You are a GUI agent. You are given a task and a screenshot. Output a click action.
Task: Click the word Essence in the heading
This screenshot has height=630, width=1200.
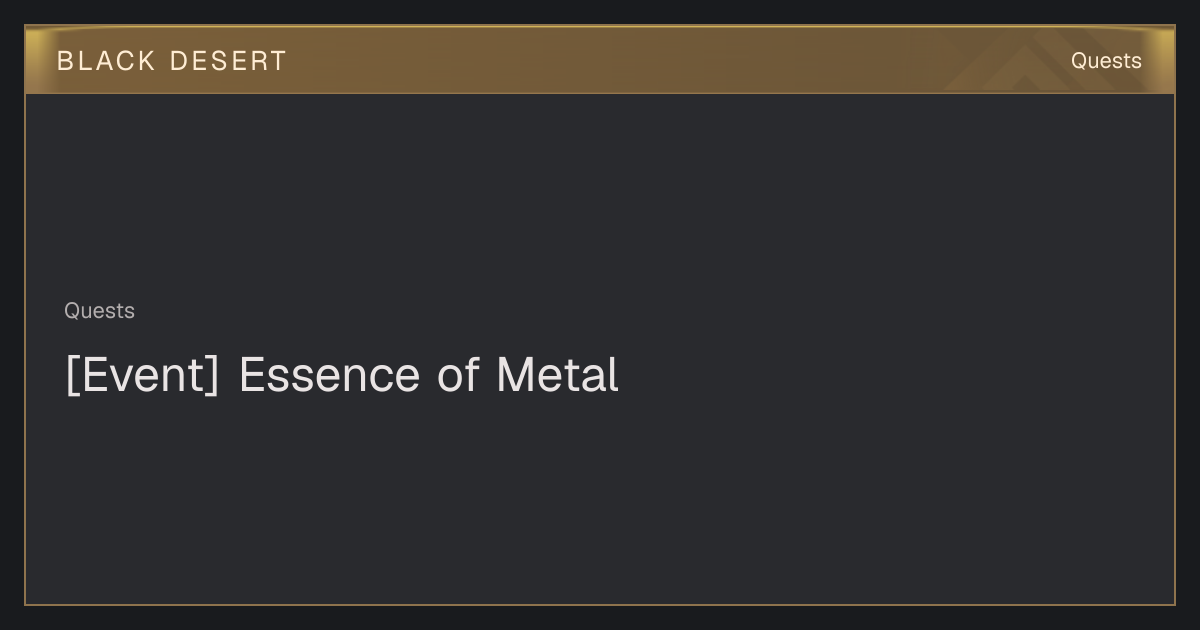click(329, 375)
